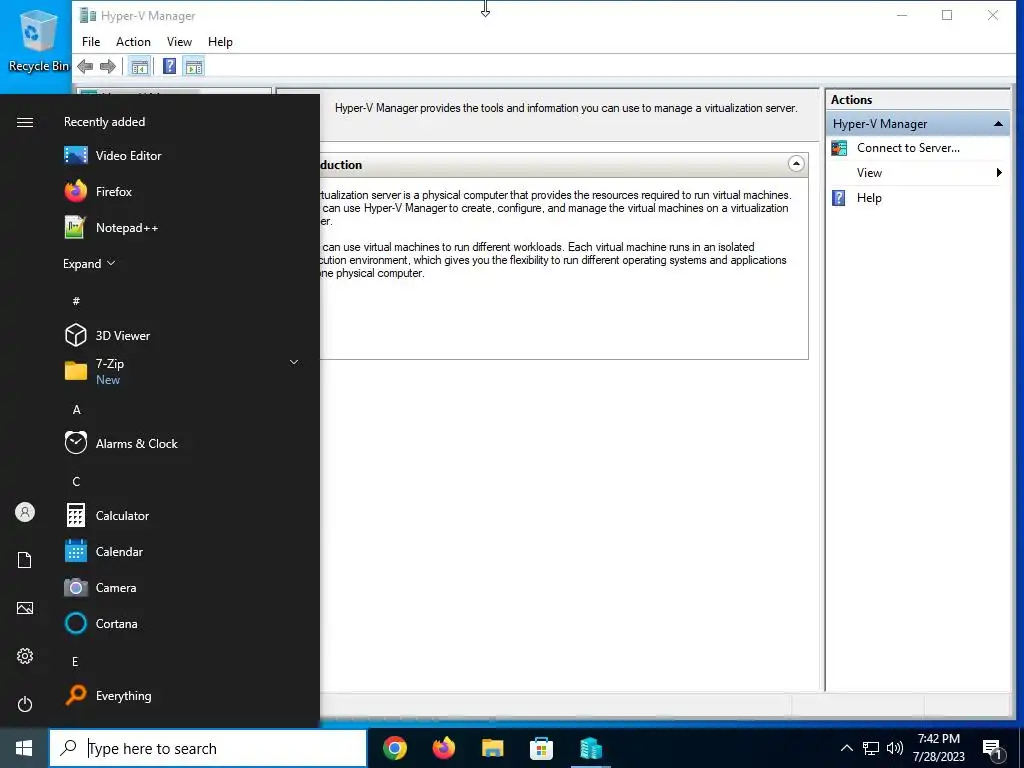Click the Back arrow in Hyper-V toolbar
The image size is (1024, 768).
click(85, 66)
